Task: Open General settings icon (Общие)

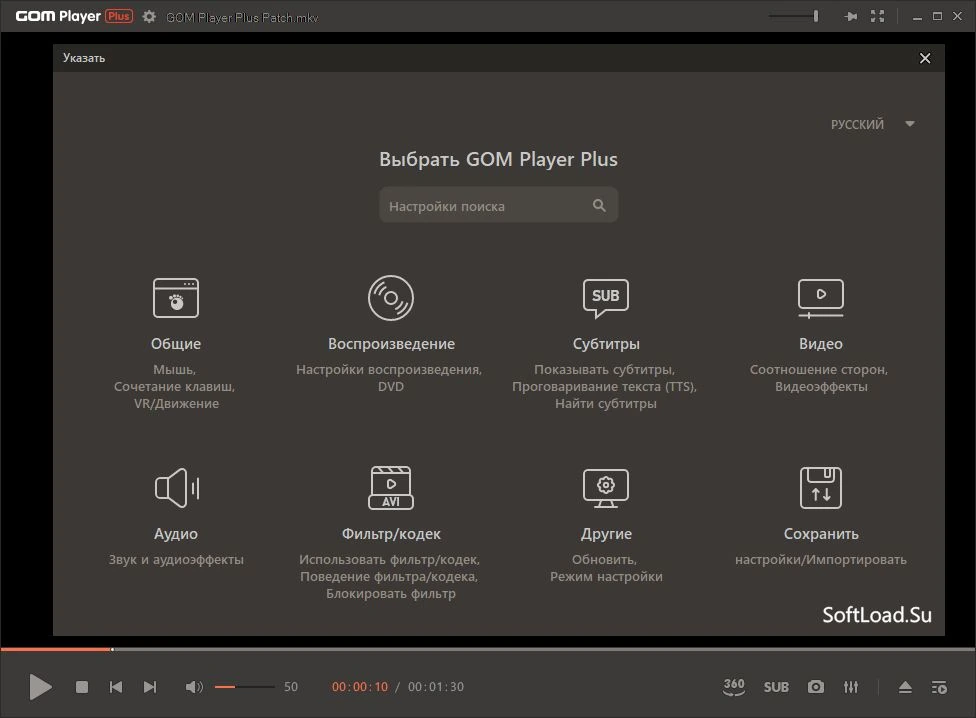Action: 176,298
